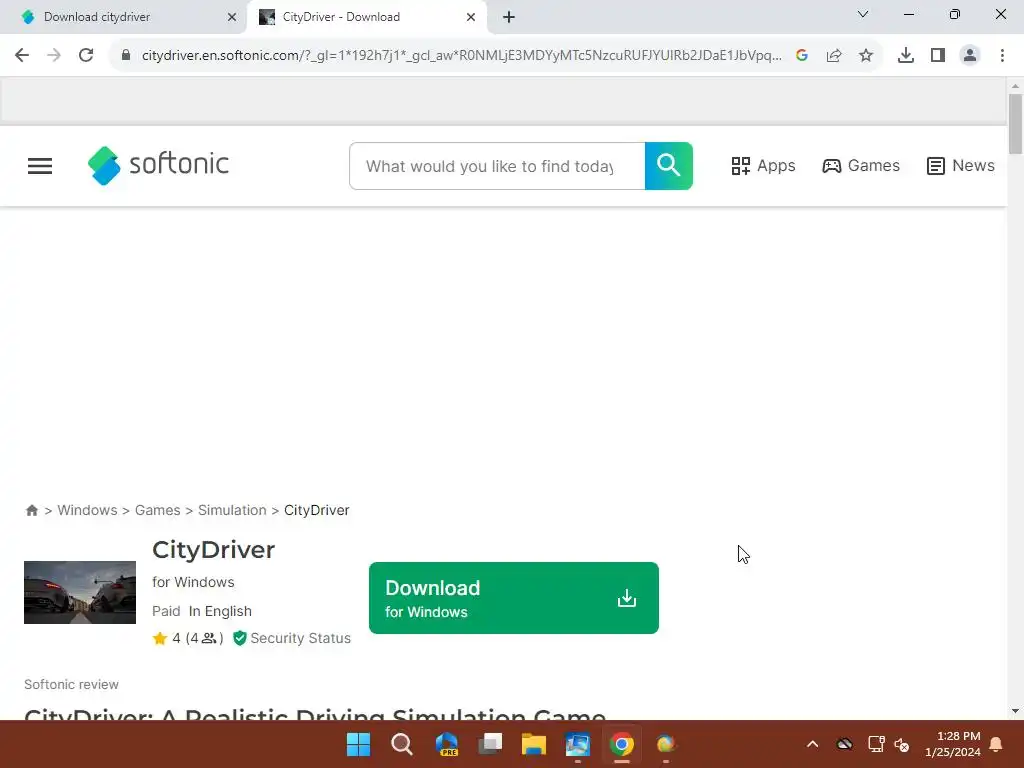Viewport: 1024px width, 768px height.
Task: Reload the current page
Action: (86, 55)
